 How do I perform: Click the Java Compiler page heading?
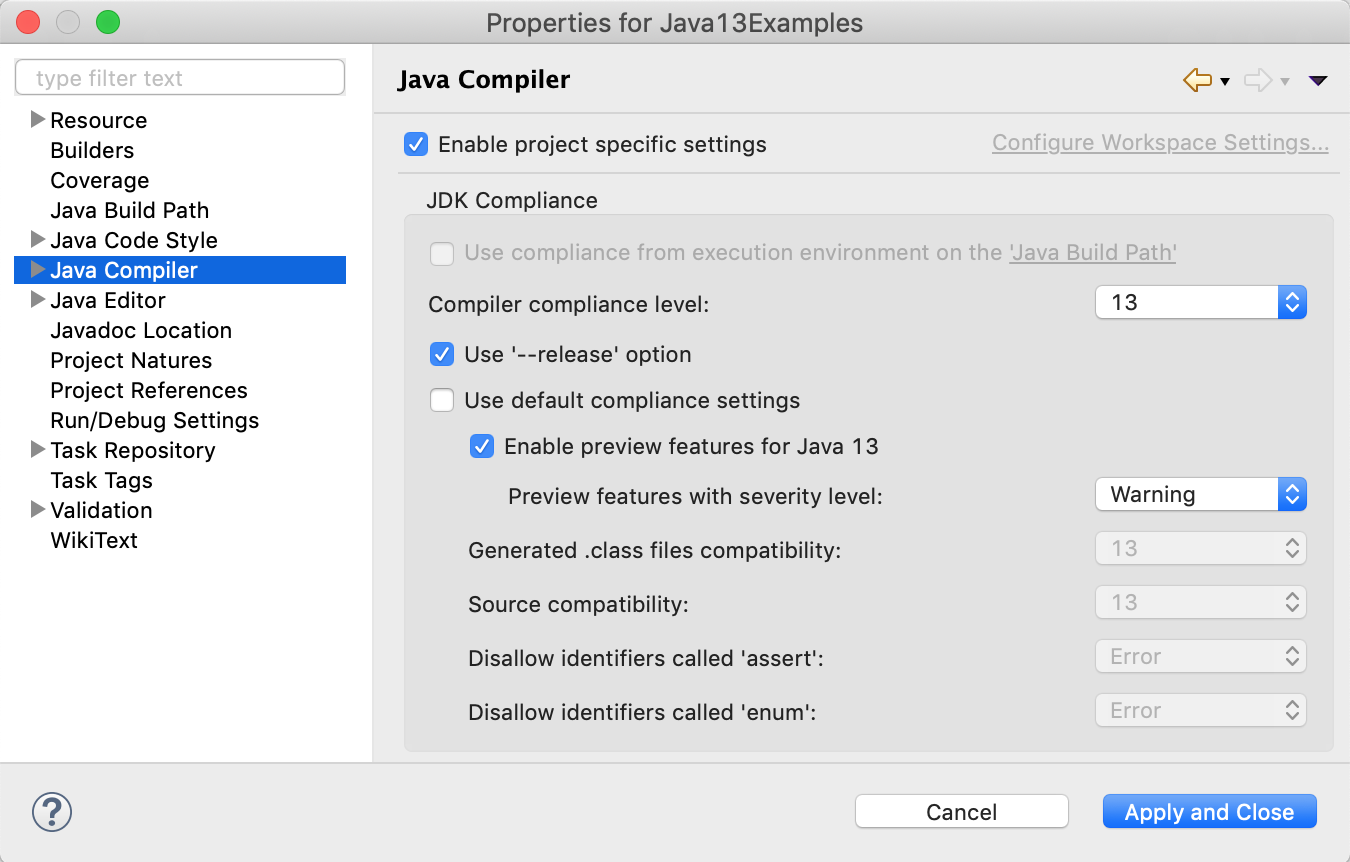[x=484, y=80]
